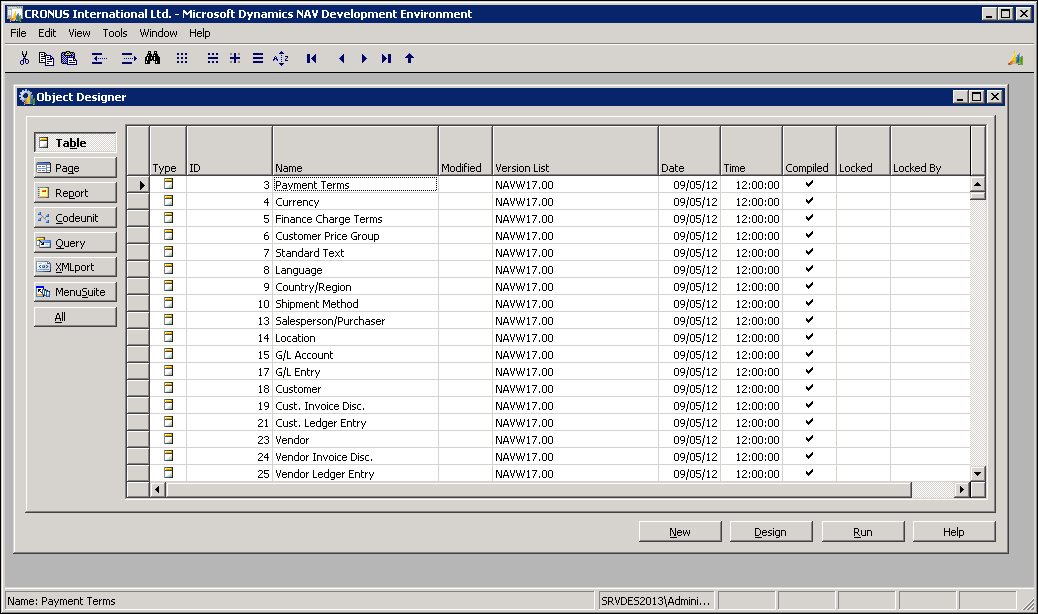Image resolution: width=1038 pixels, height=614 pixels.
Task: Toggle Compiled checkmark for G/L Account
Action: click(809, 354)
